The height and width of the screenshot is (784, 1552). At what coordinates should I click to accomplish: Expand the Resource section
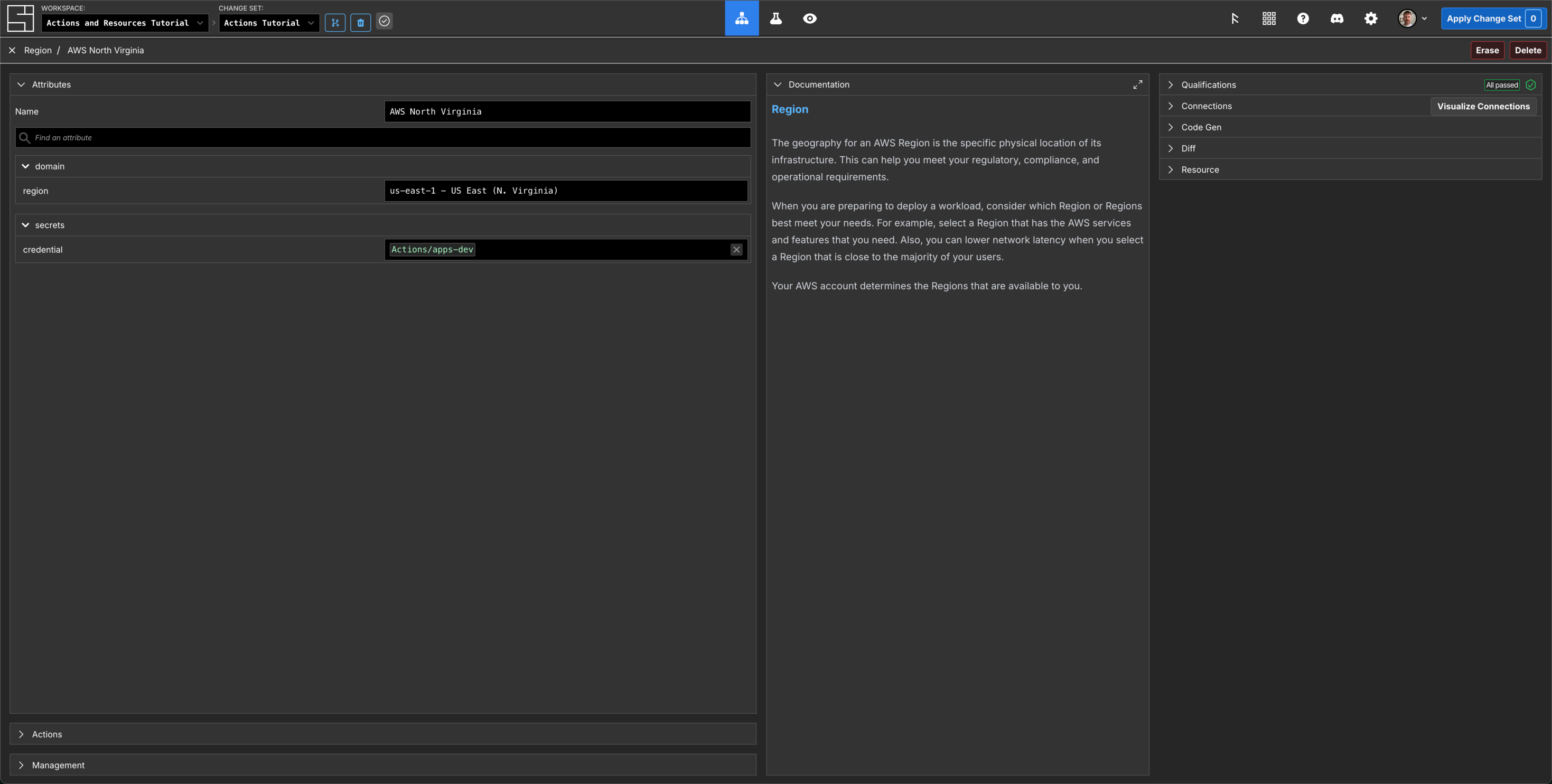point(1170,170)
